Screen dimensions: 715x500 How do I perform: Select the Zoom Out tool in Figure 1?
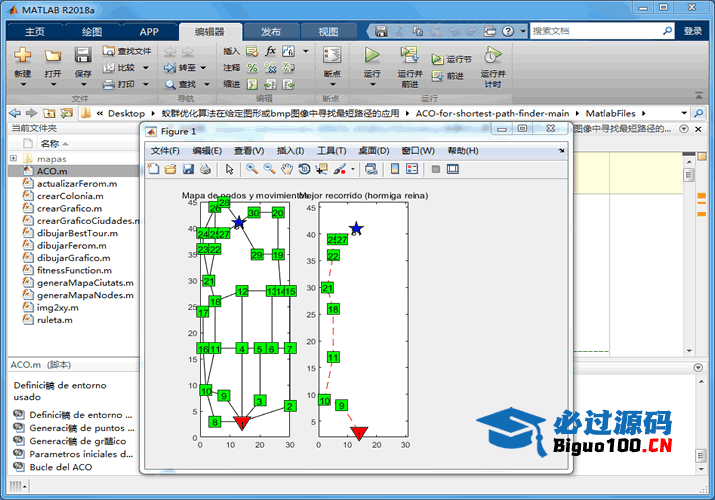tap(269, 169)
